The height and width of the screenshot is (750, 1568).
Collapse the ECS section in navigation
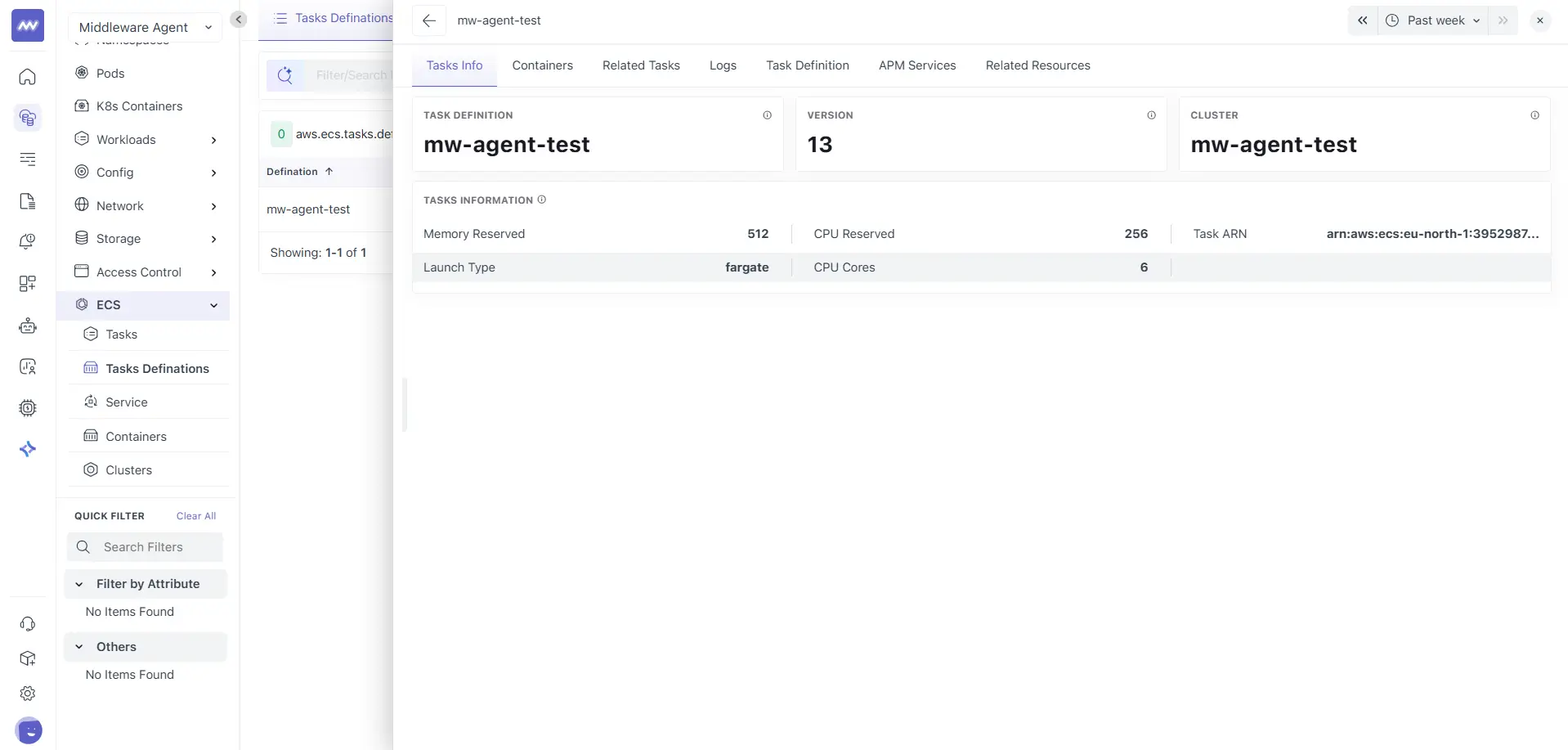click(x=213, y=305)
